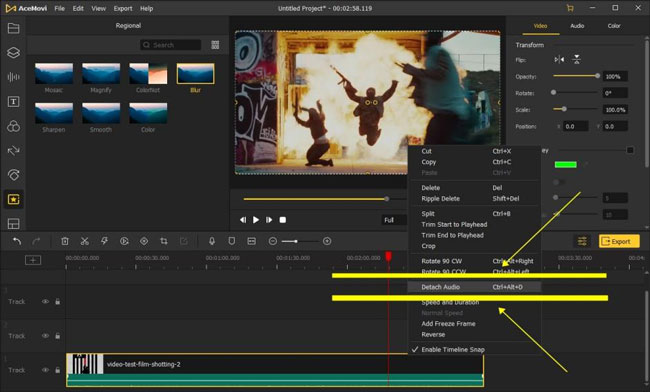This screenshot has height=392, width=650.
Task: Open the Split Screen layout sidebar icon
Action: point(13,223)
